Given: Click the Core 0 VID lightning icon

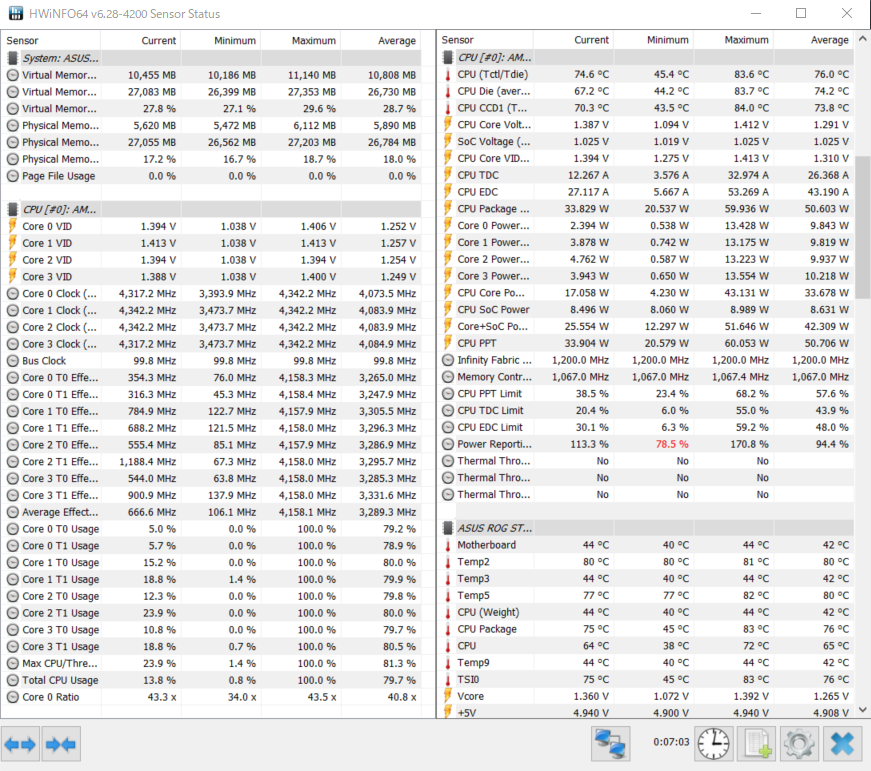Looking at the screenshot, I should (12, 226).
